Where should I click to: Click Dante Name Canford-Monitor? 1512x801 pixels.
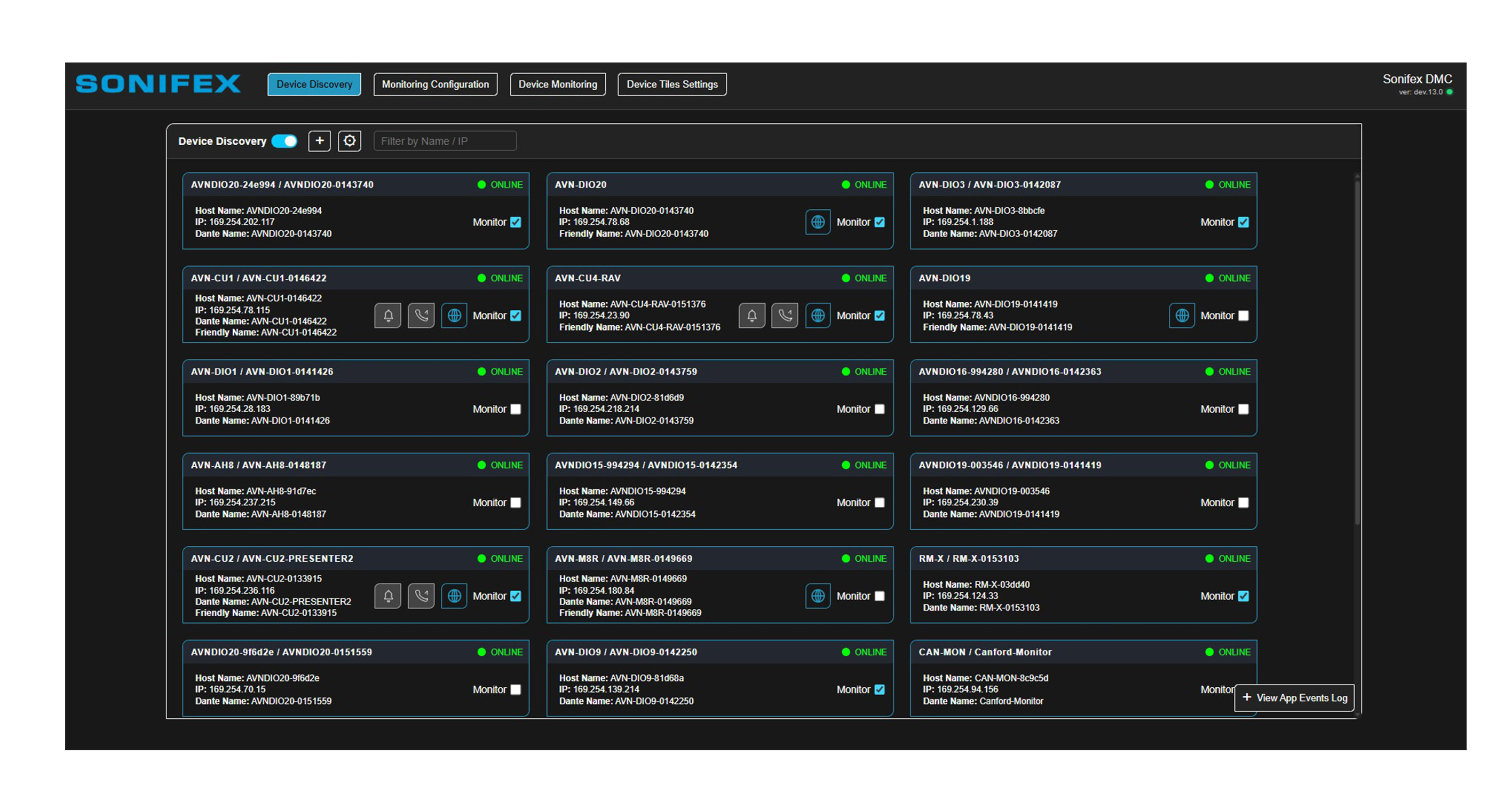(1011, 701)
